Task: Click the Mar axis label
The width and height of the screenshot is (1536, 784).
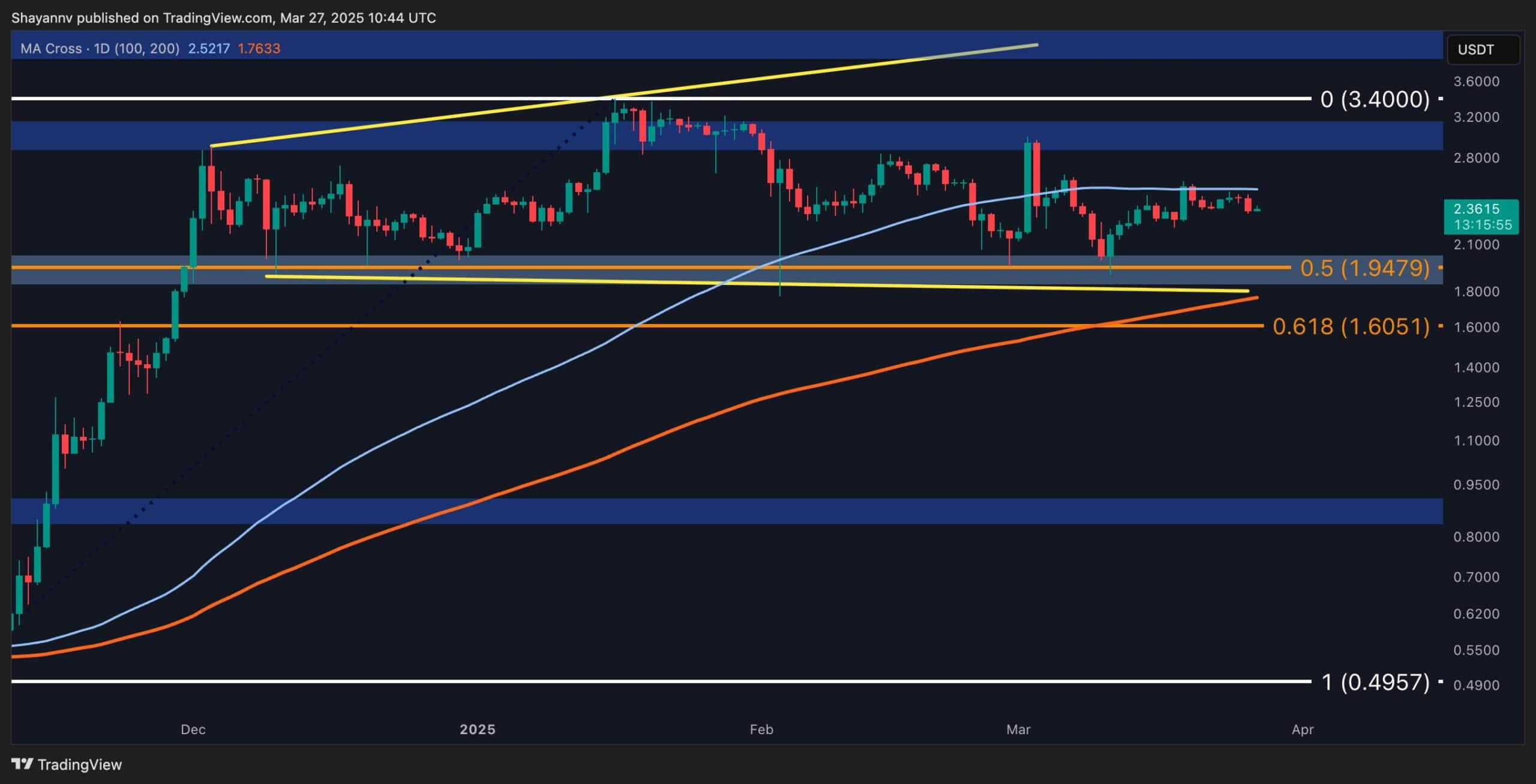Action: point(1020,729)
